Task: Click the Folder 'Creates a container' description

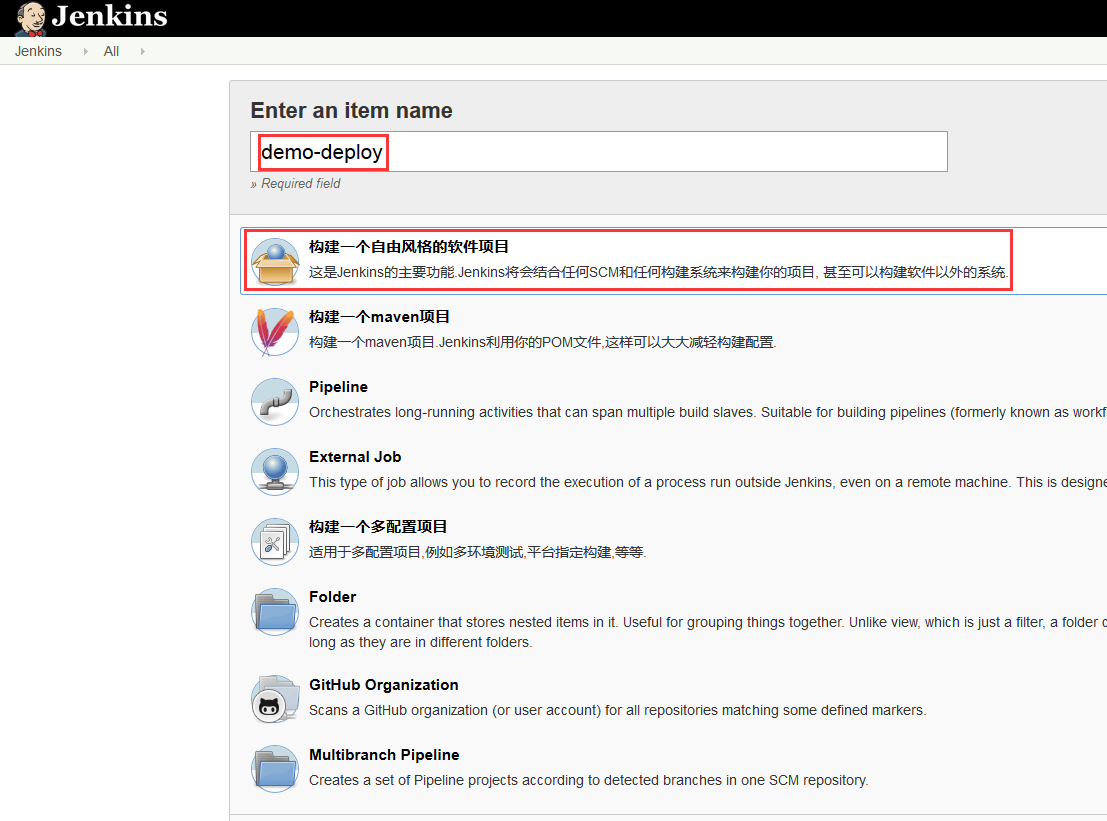Action: coord(707,632)
